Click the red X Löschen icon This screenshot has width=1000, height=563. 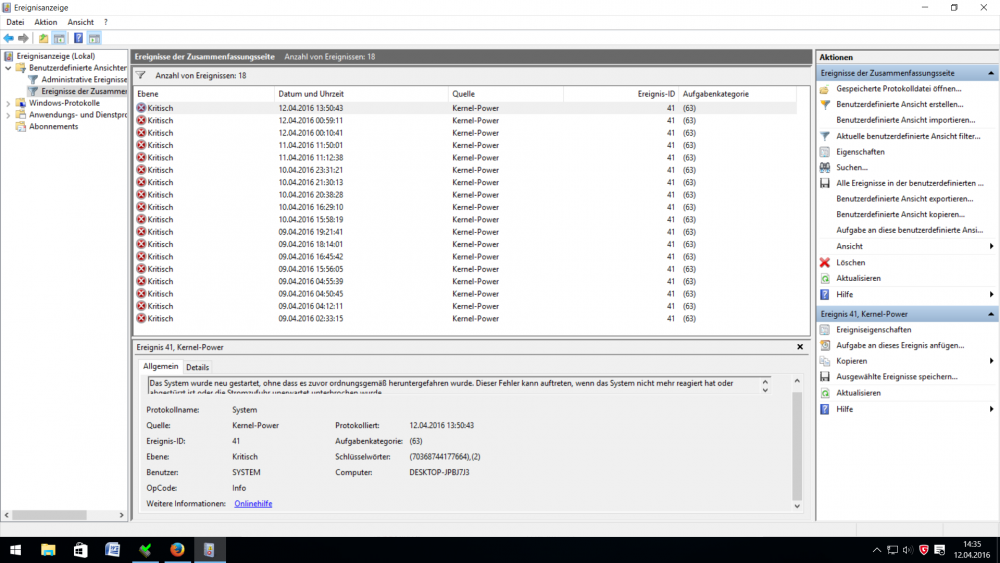pyautogui.click(x=825, y=262)
